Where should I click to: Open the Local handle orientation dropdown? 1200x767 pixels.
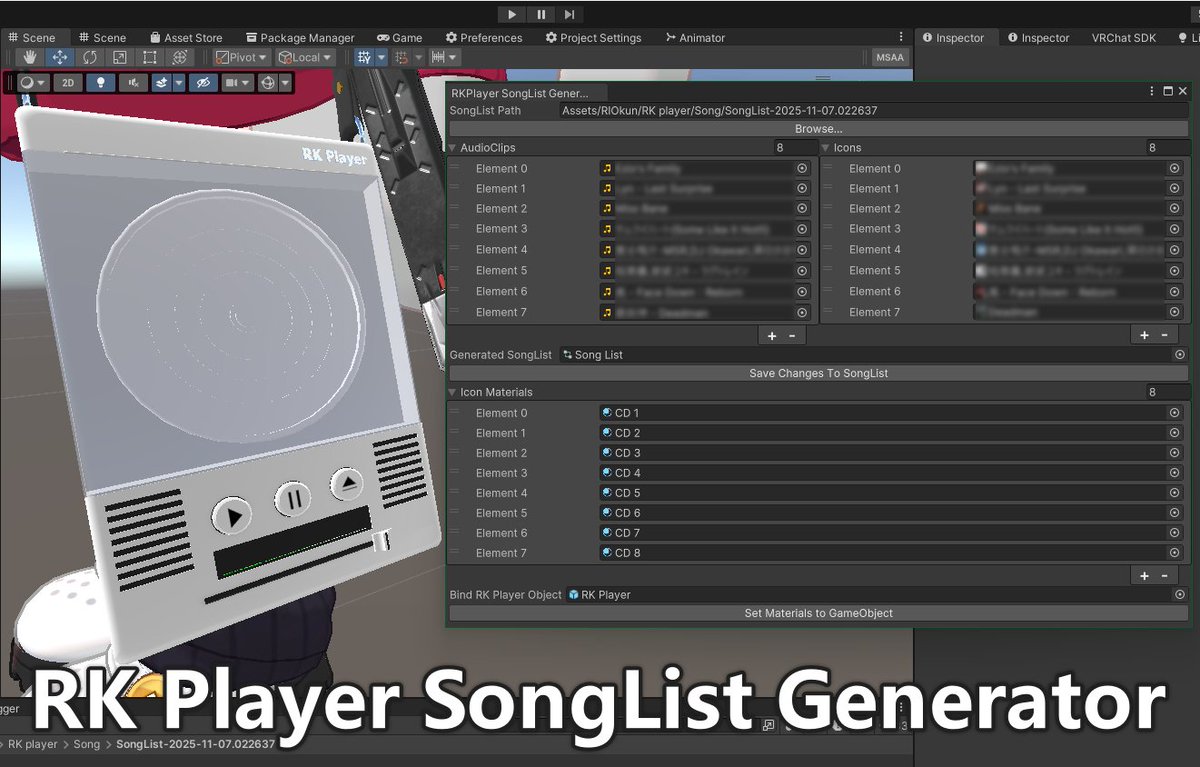pyautogui.click(x=305, y=57)
